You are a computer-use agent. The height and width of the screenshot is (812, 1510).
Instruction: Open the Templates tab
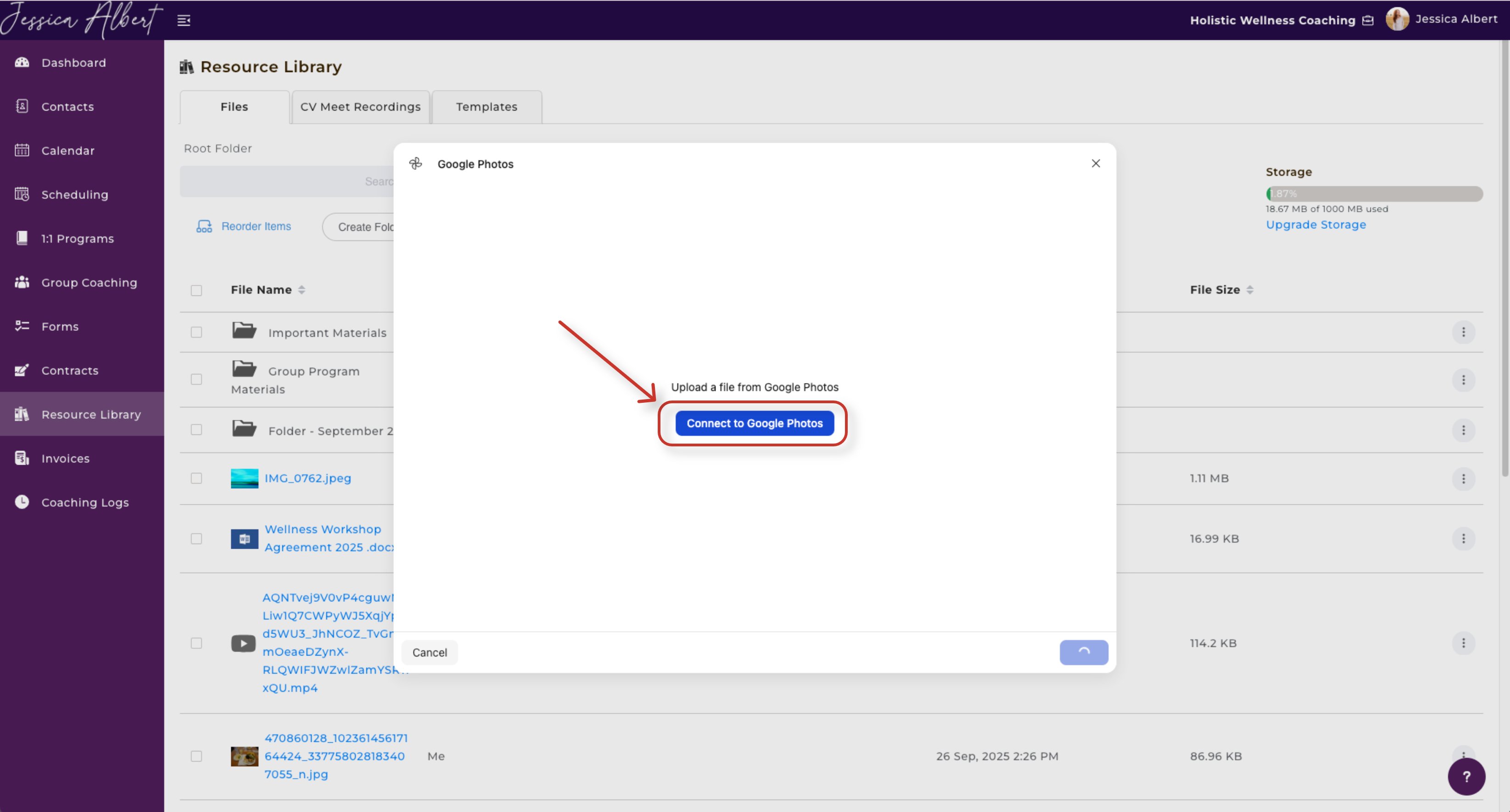pos(486,106)
